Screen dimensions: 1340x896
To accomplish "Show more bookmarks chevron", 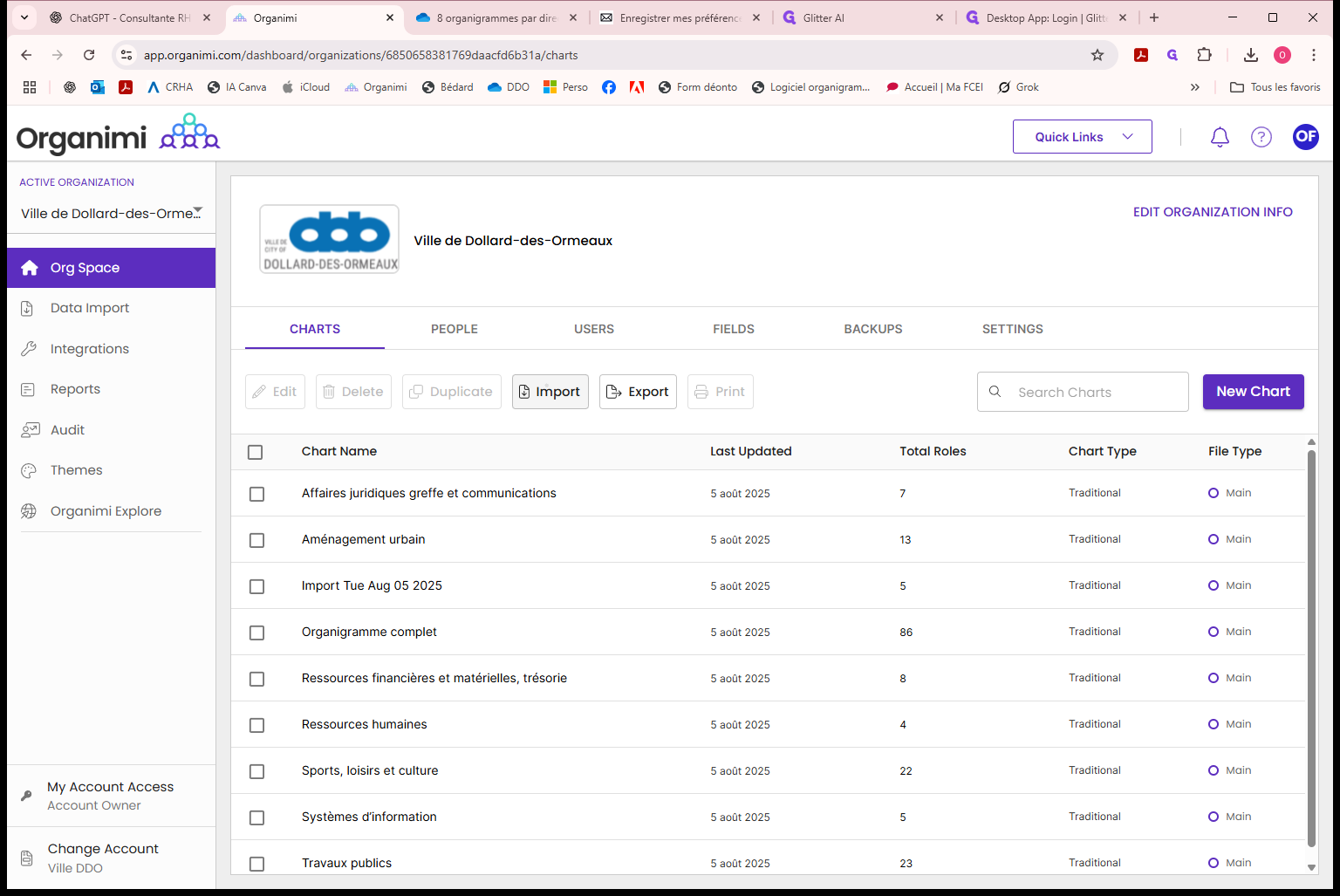I will [x=1195, y=87].
